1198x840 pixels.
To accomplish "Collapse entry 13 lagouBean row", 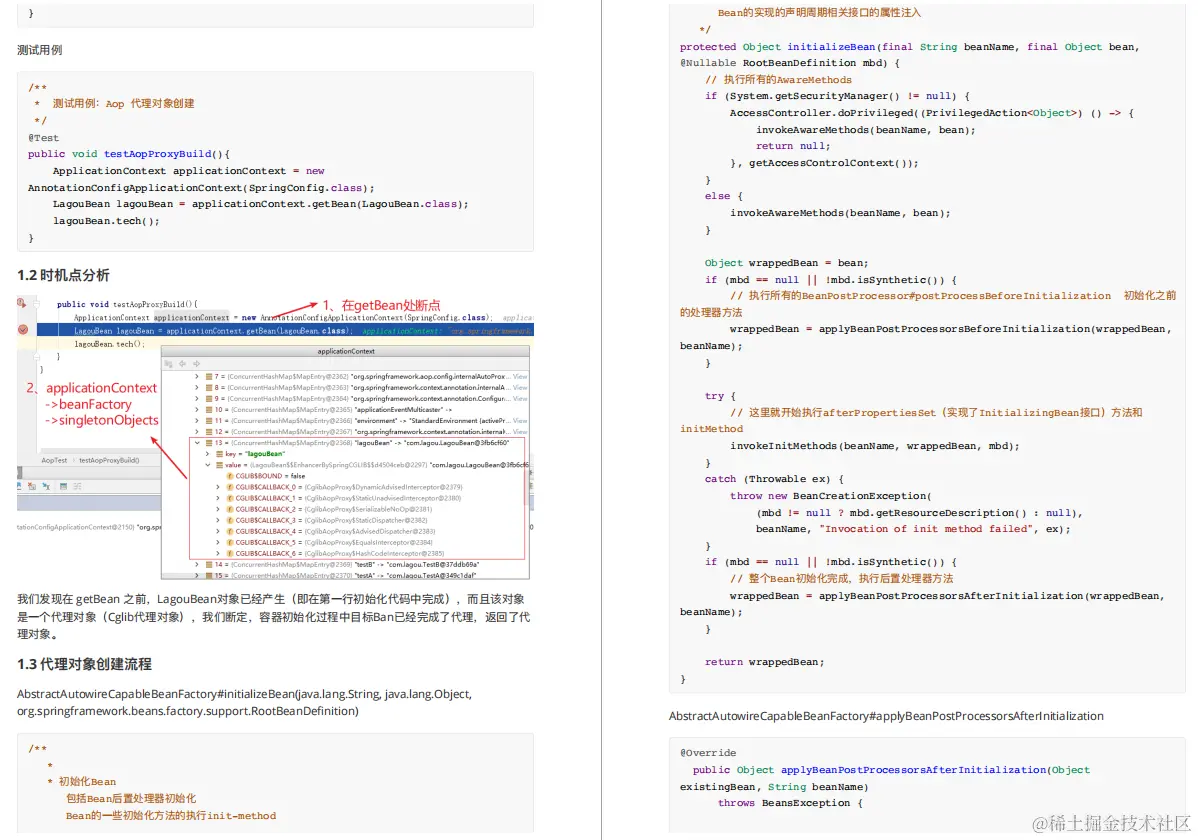I will 197,443.
